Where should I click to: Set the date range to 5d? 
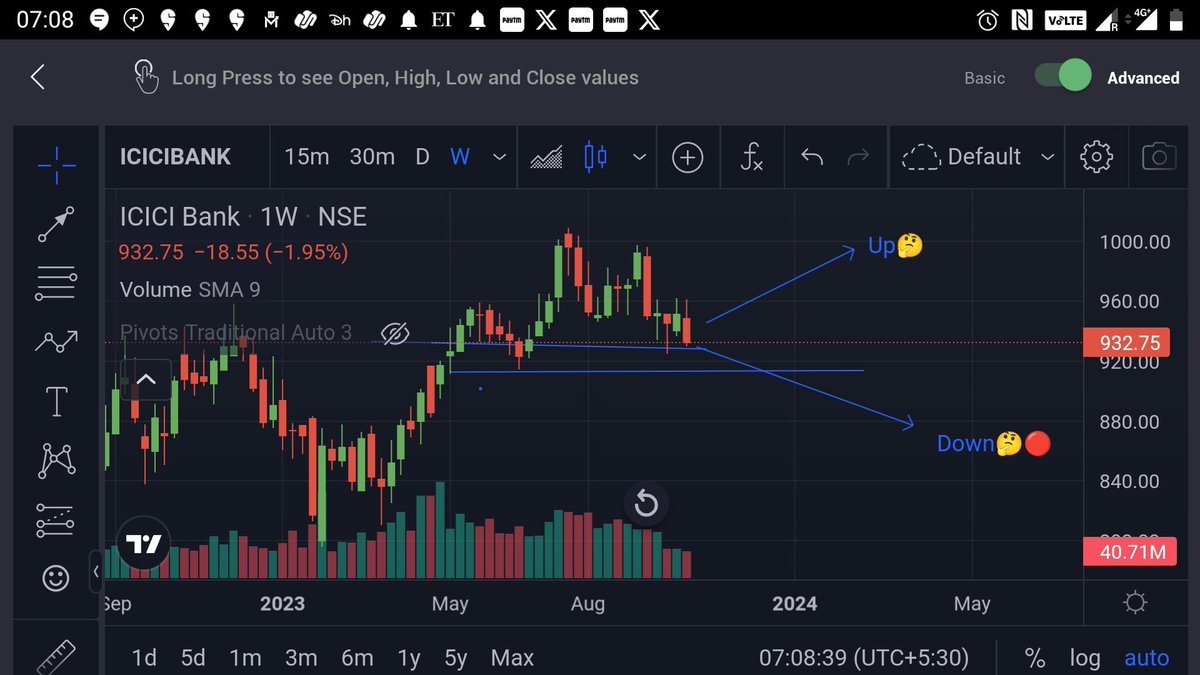(193, 658)
